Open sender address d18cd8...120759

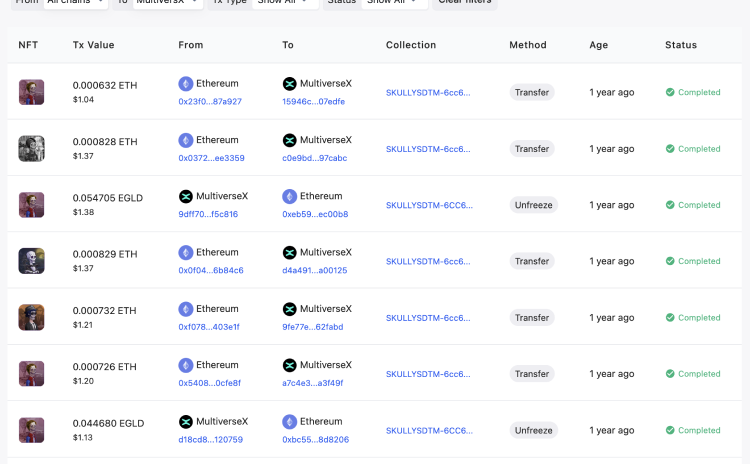tap(210, 439)
